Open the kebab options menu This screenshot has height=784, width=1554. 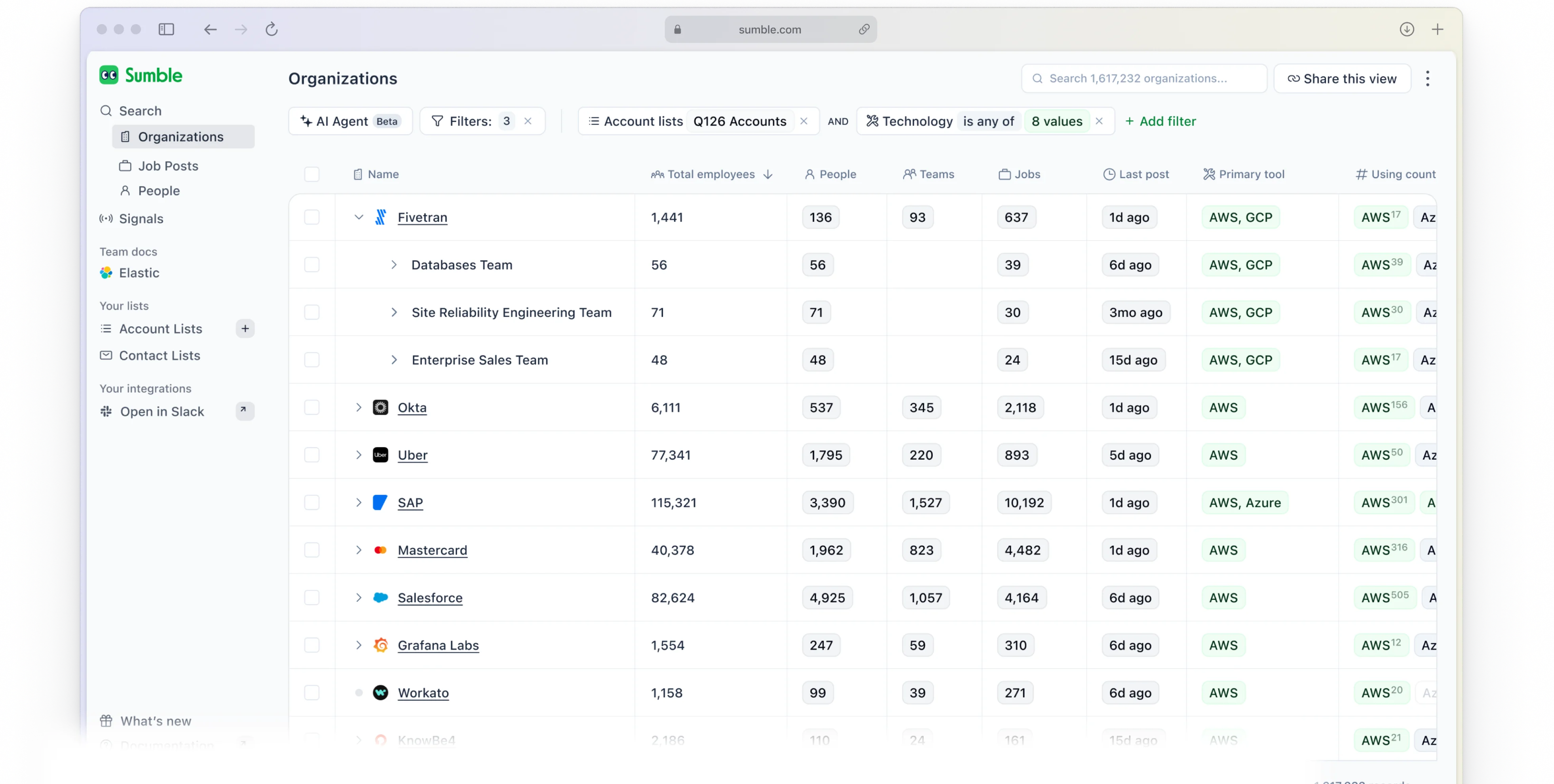click(1427, 78)
